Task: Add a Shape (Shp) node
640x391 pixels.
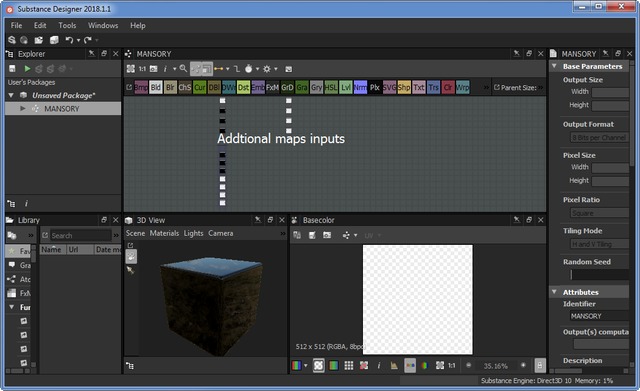Action: click(404, 87)
